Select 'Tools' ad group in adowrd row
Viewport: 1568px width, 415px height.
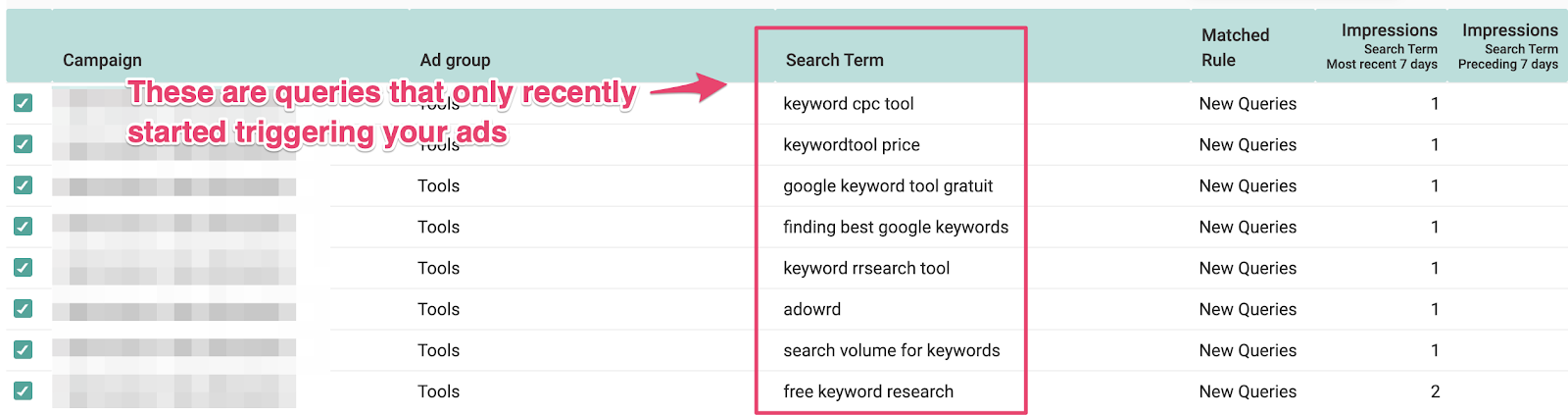438,309
